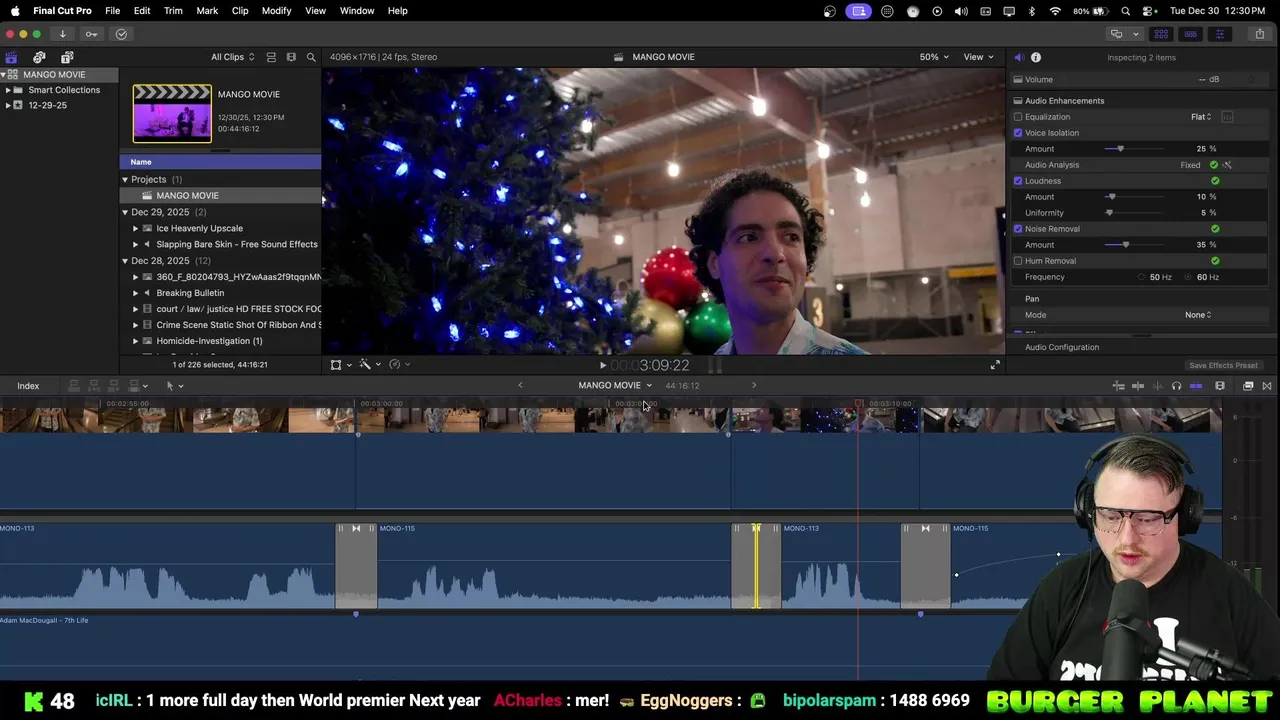Show Background Tasks checkmark button
This screenshot has height=720, width=1280.
(121, 34)
